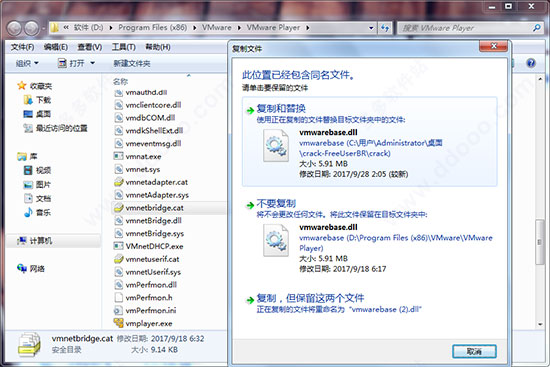Click the scrollbar down arrow
This screenshot has width=550, height=367.
tap(540, 324)
